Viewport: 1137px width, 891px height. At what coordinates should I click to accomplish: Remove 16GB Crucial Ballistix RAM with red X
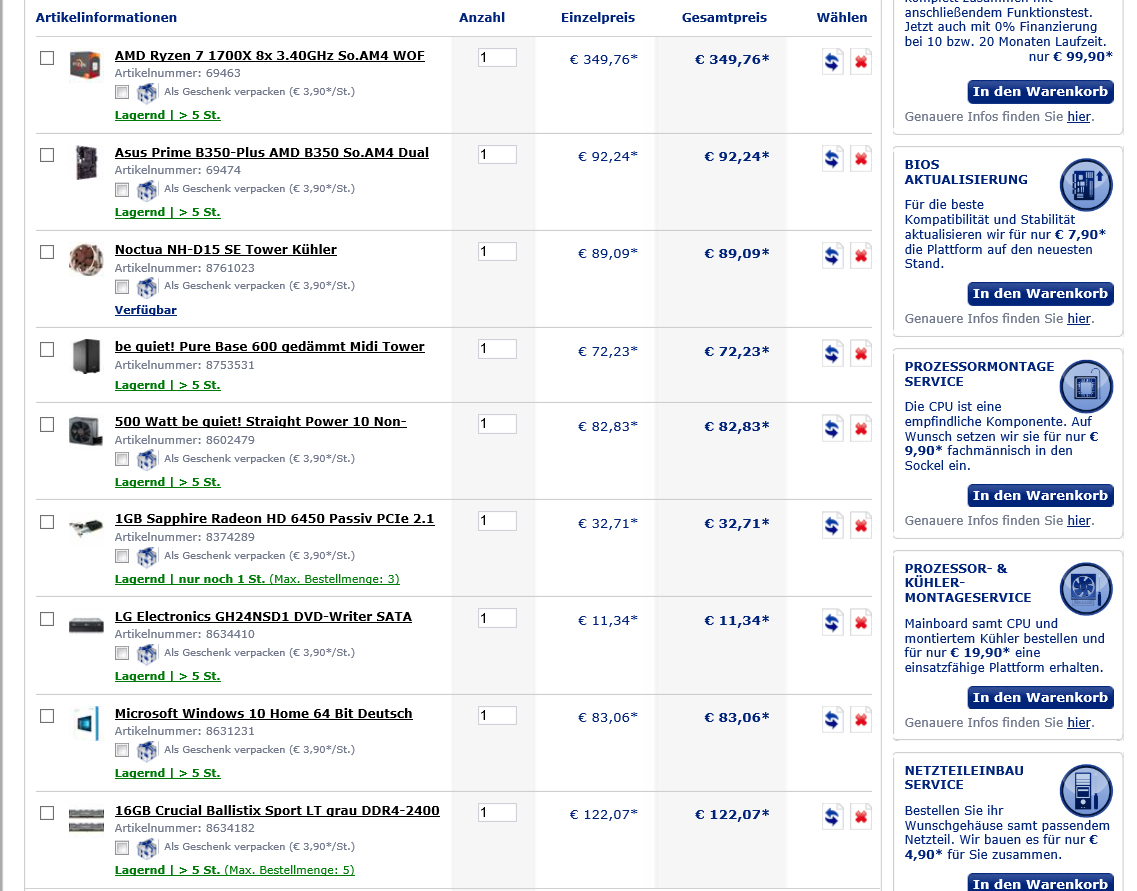point(861,816)
